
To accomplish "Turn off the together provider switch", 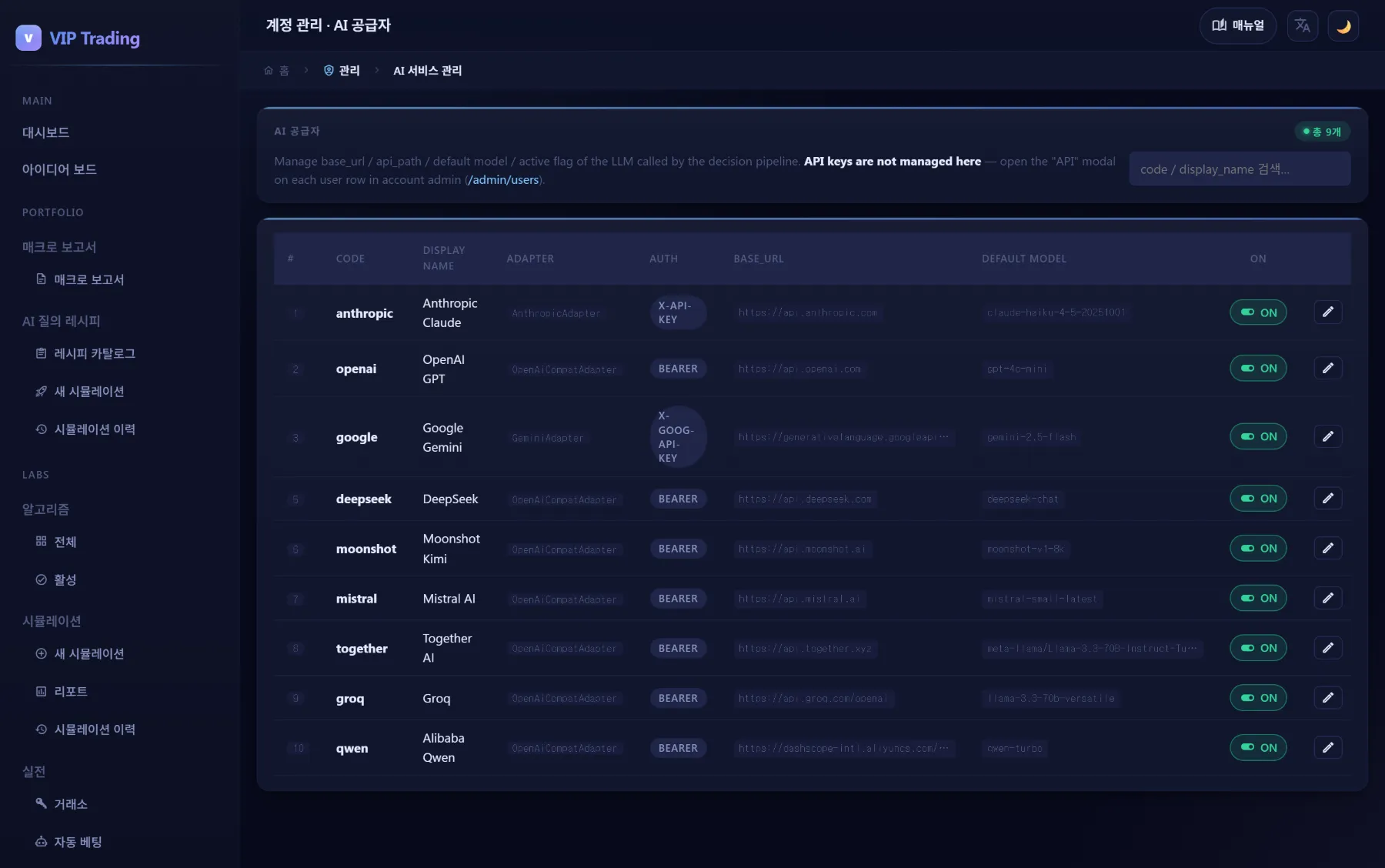I will click(x=1258, y=648).
